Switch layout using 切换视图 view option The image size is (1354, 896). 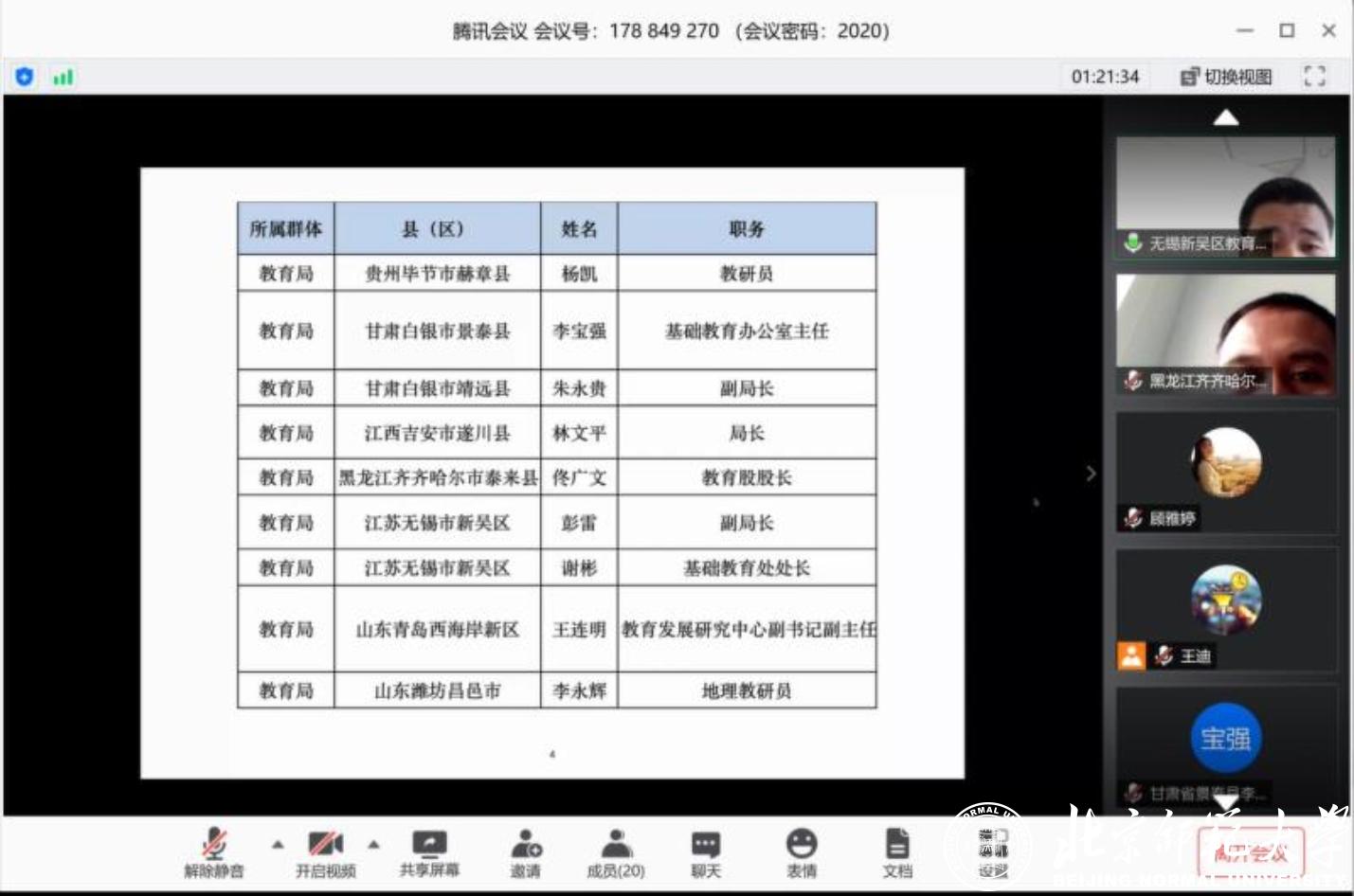(x=1224, y=77)
